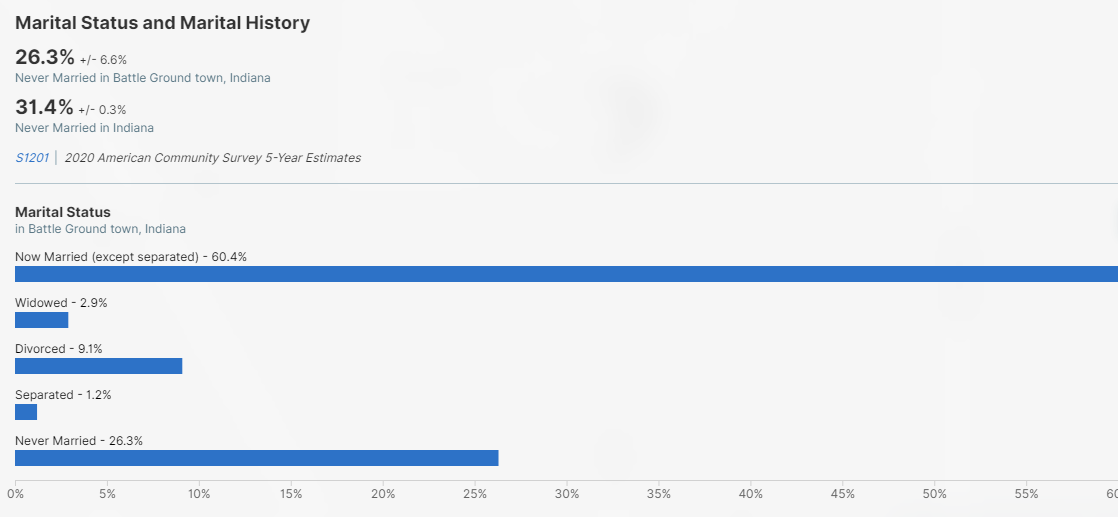Click the 'Marital Status and Marital History' heading

click(x=163, y=23)
